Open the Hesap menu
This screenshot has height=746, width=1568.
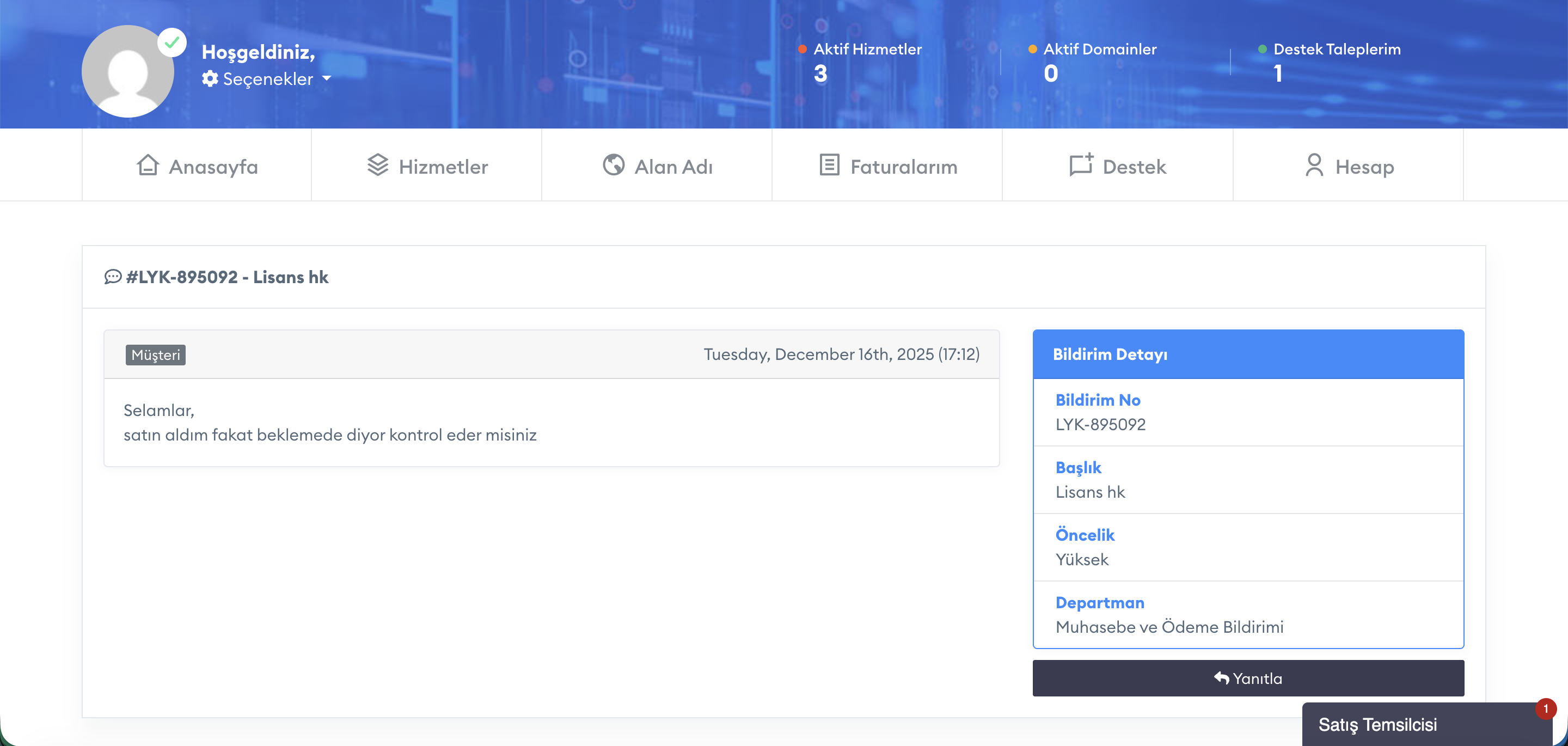1348,165
